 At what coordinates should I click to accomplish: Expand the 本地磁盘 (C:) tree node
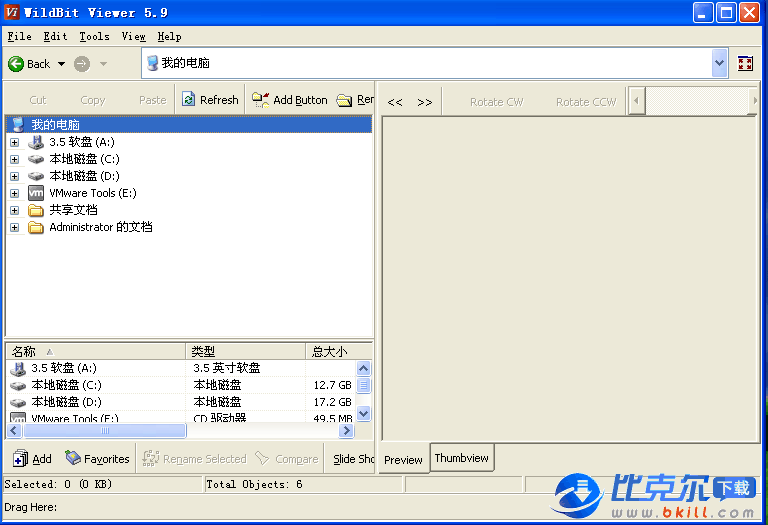[x=15, y=160]
